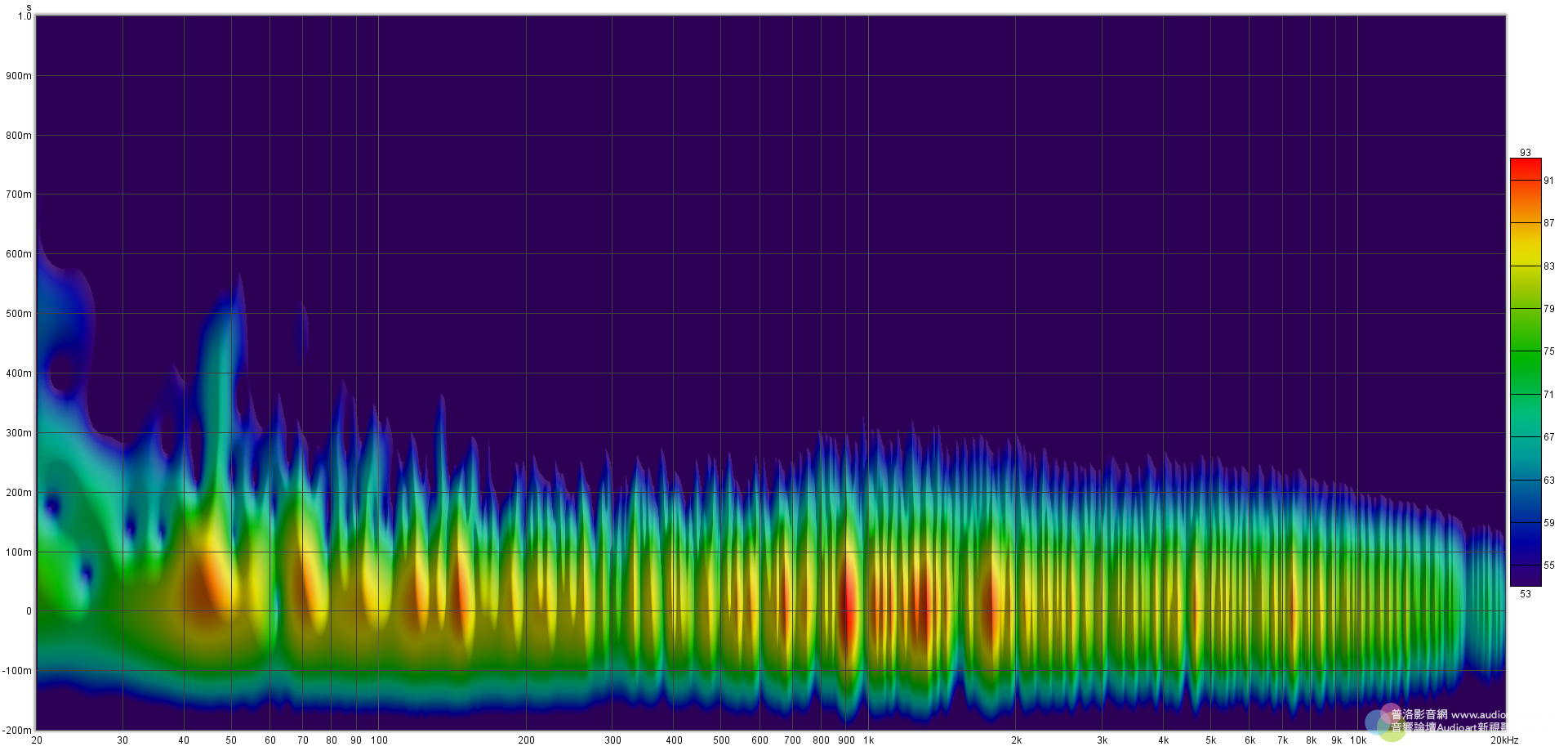The height and width of the screenshot is (751, 1568).
Task: Pick the 8k frequency-axis label
Action: coord(1312,740)
